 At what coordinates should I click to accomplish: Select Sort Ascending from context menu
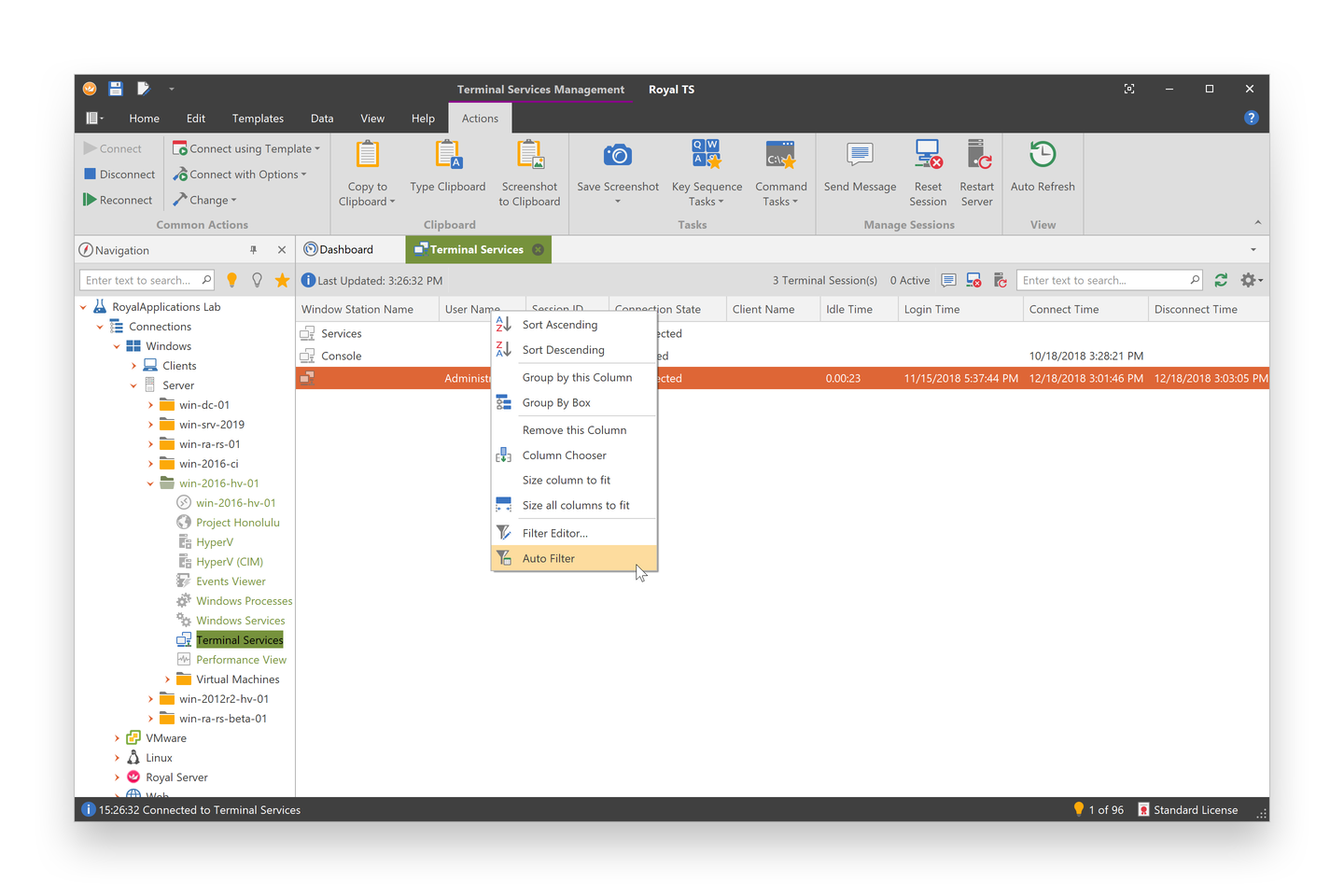coord(560,325)
